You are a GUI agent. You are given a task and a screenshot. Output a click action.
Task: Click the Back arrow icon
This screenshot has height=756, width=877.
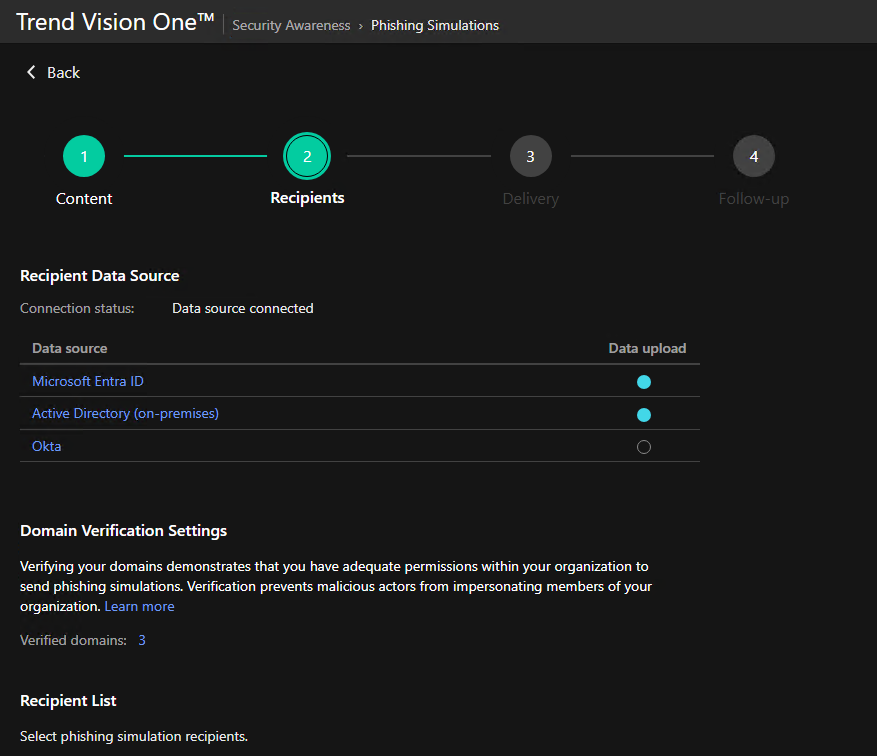[x=31, y=72]
